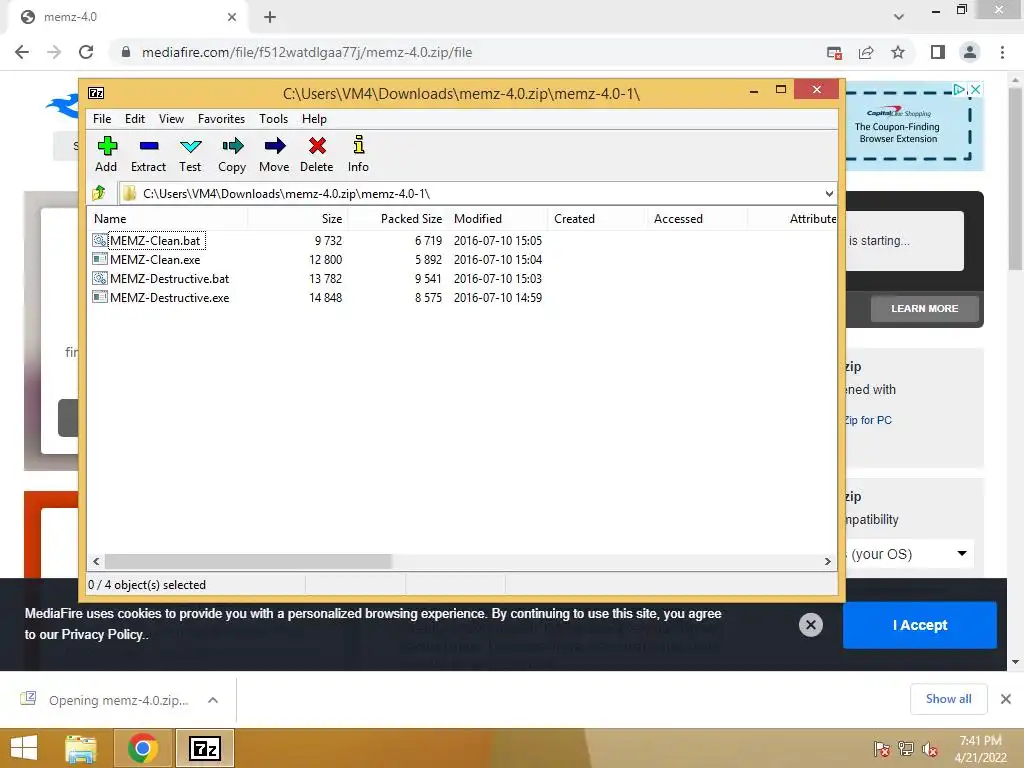Click the right arrow of horizontal scrollbar
The height and width of the screenshot is (768, 1024).
click(x=827, y=561)
